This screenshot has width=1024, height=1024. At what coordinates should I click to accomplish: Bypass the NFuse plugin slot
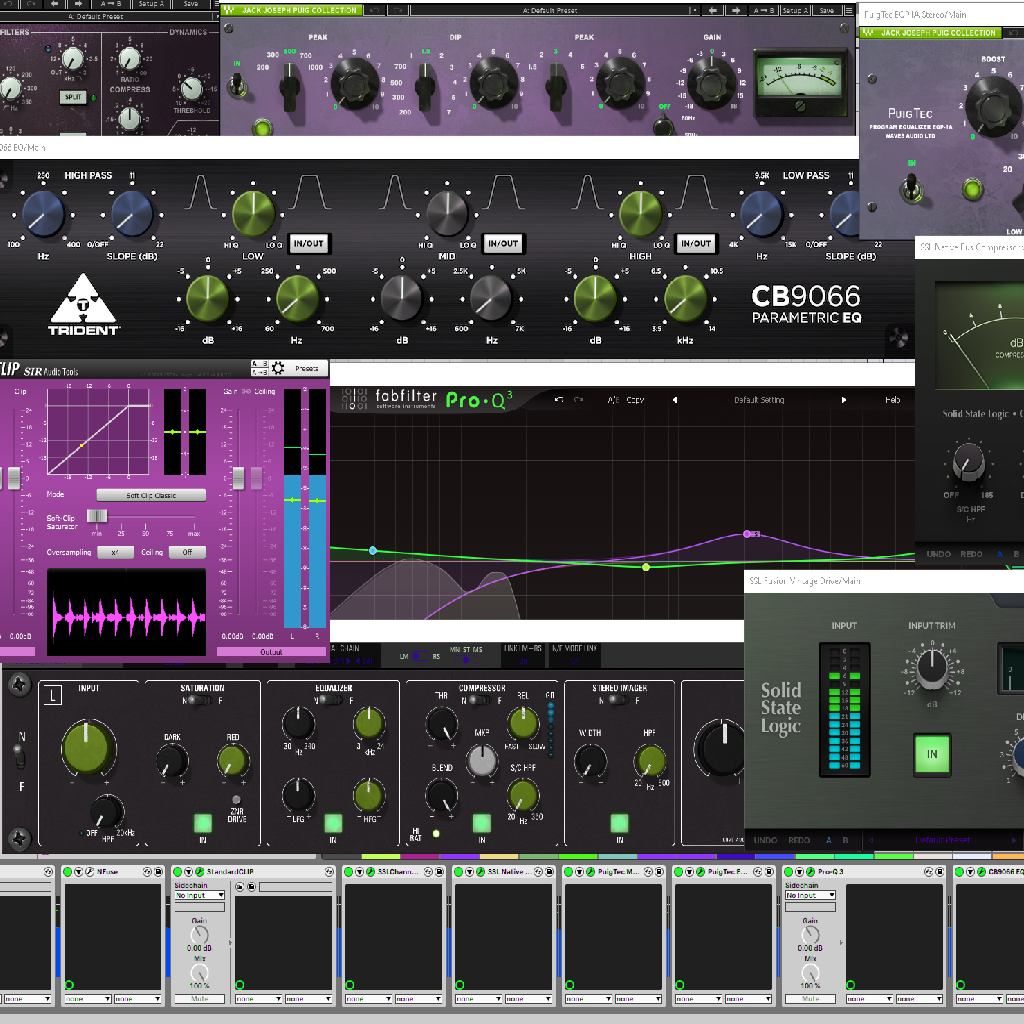point(67,872)
